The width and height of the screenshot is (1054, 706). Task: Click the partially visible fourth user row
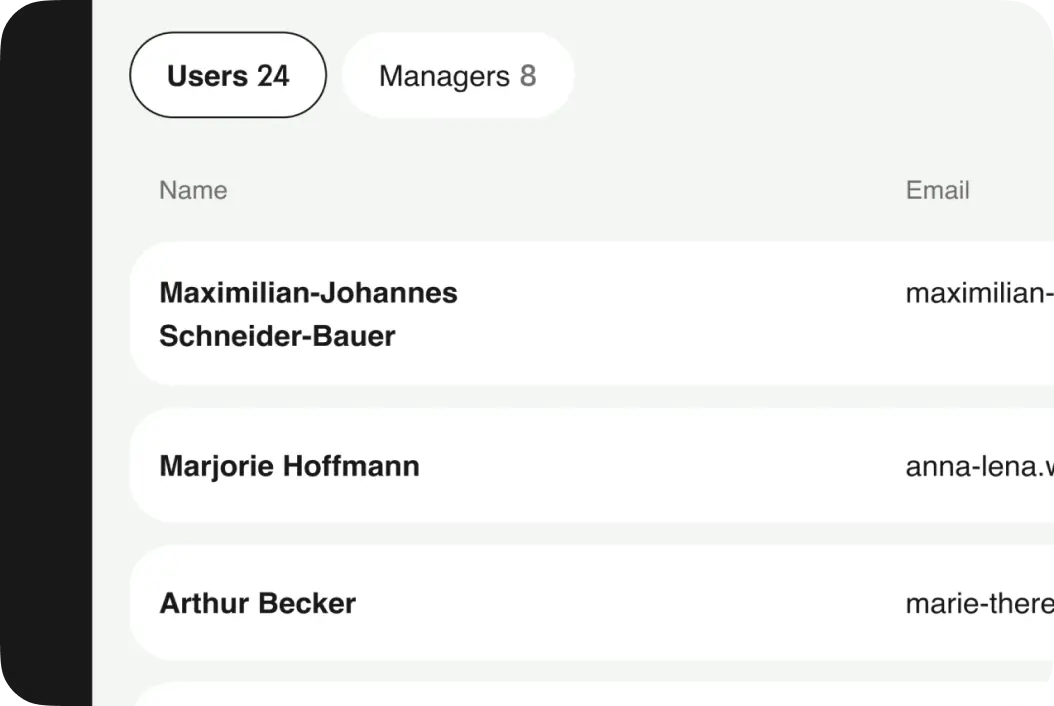tap(592, 695)
